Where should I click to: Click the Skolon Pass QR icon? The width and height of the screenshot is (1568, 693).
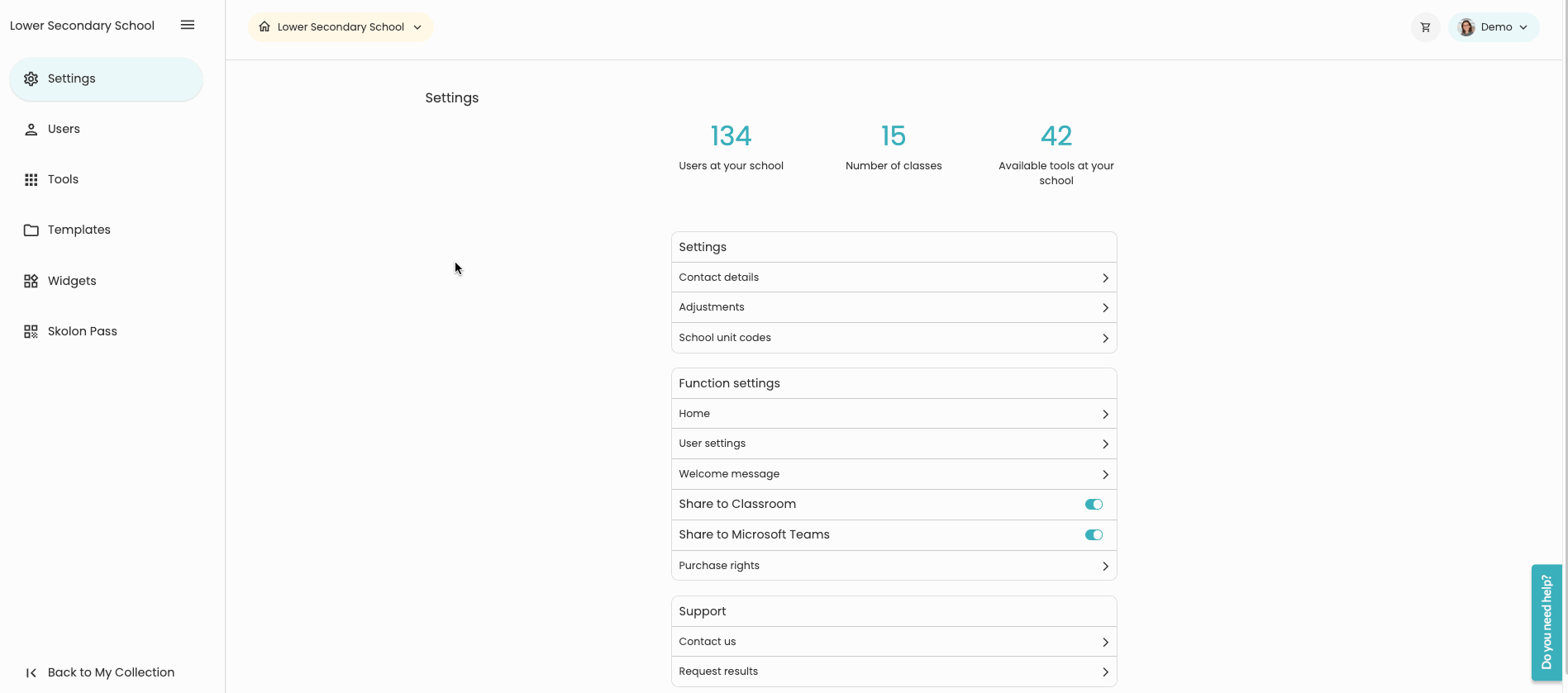31,331
